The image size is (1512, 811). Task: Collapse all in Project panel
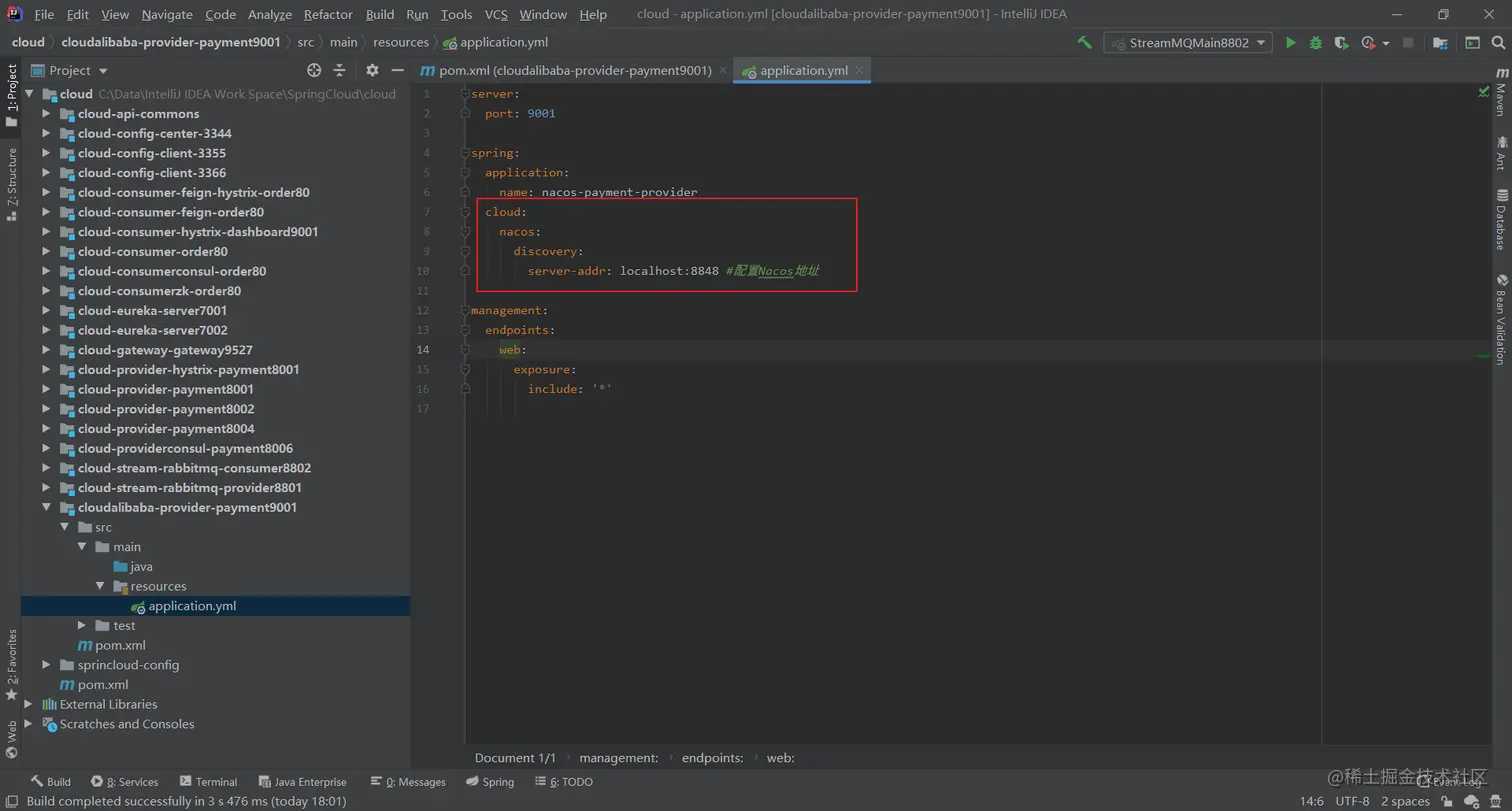[339, 70]
